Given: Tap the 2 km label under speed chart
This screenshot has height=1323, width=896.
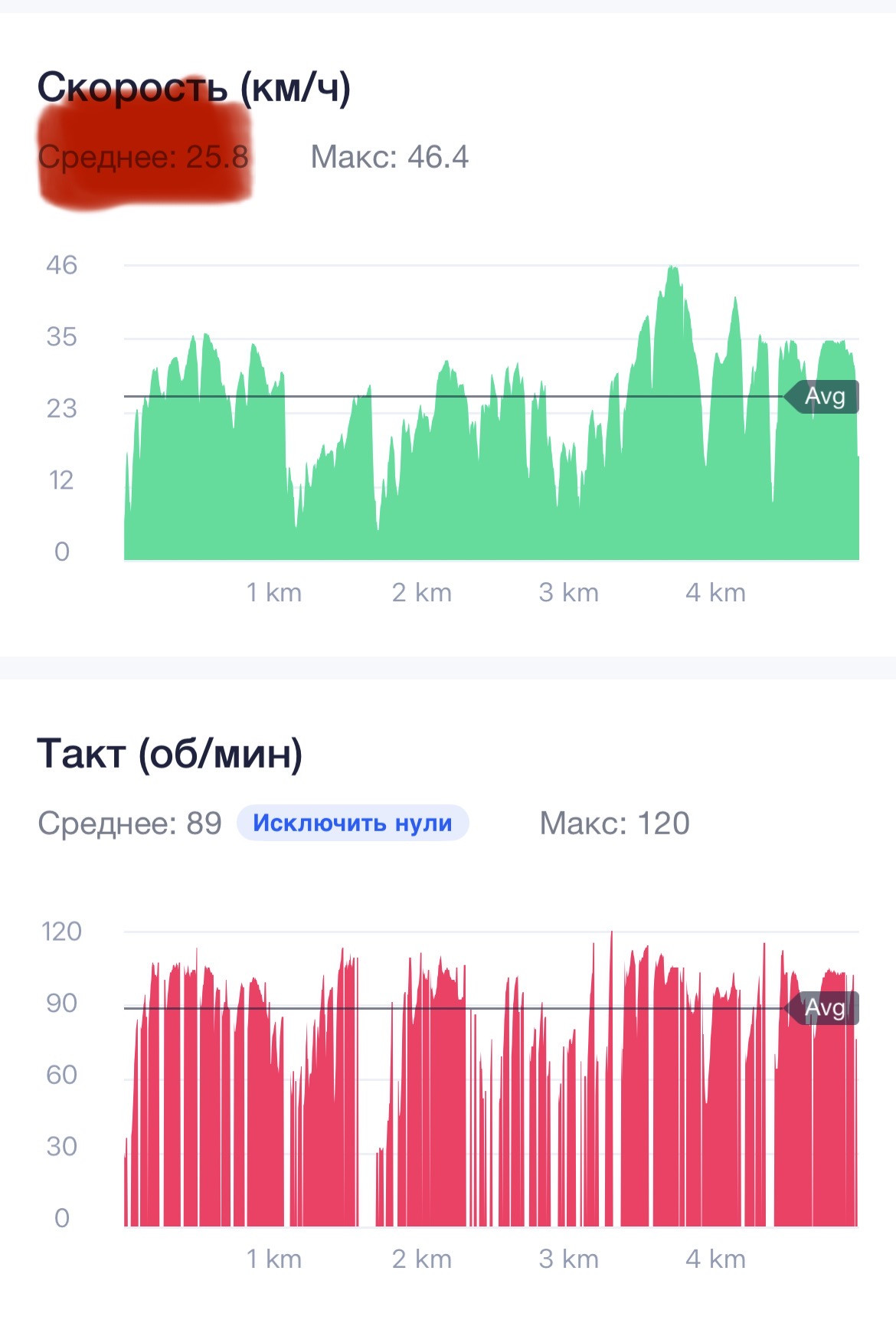Looking at the screenshot, I should click(x=422, y=592).
